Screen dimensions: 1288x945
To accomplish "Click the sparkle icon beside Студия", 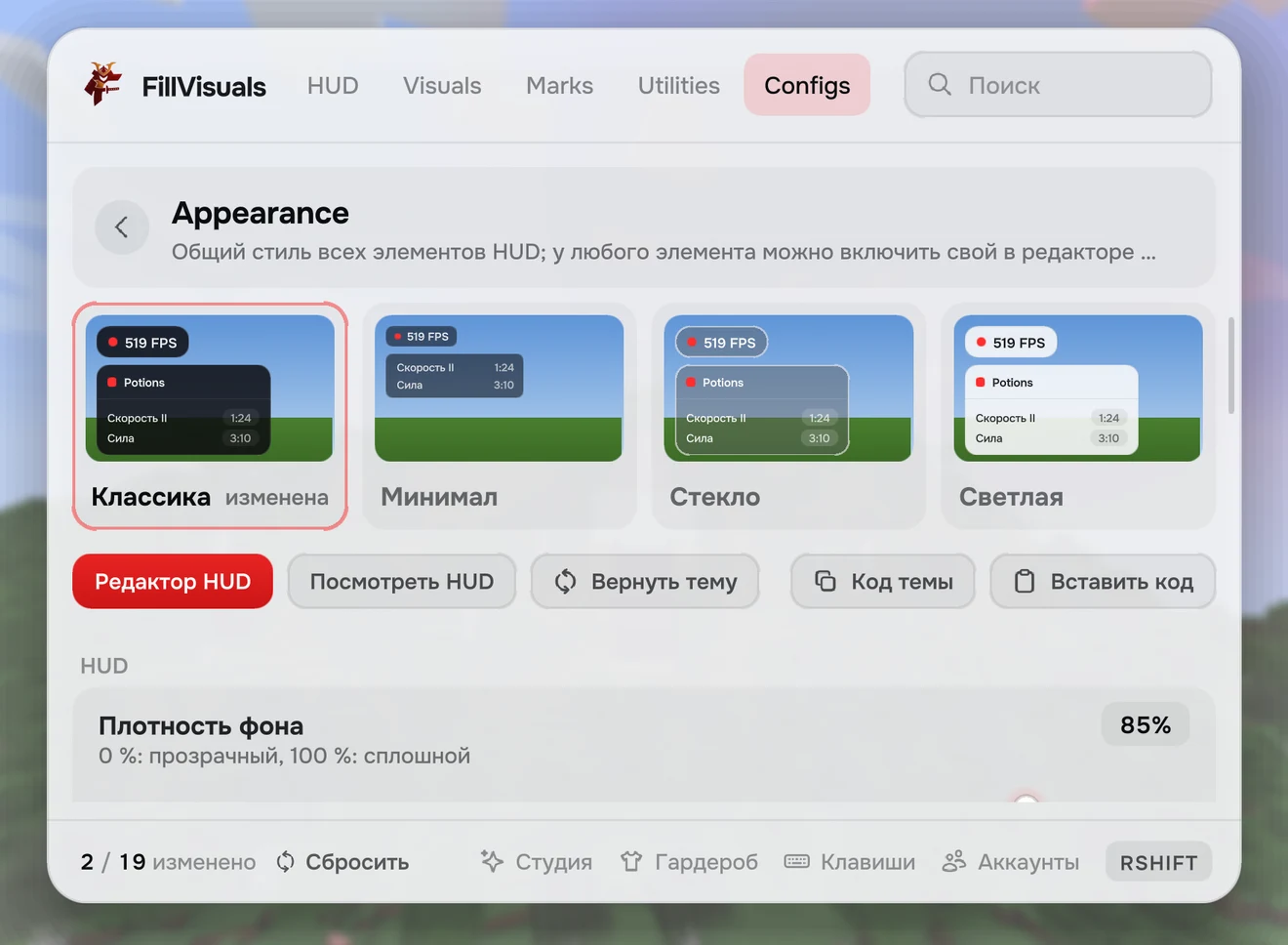I will (x=492, y=861).
